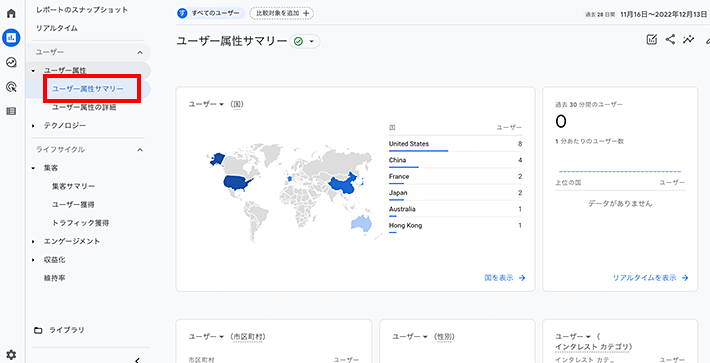
Task: Open the Advertising target icon
Action: point(11,86)
